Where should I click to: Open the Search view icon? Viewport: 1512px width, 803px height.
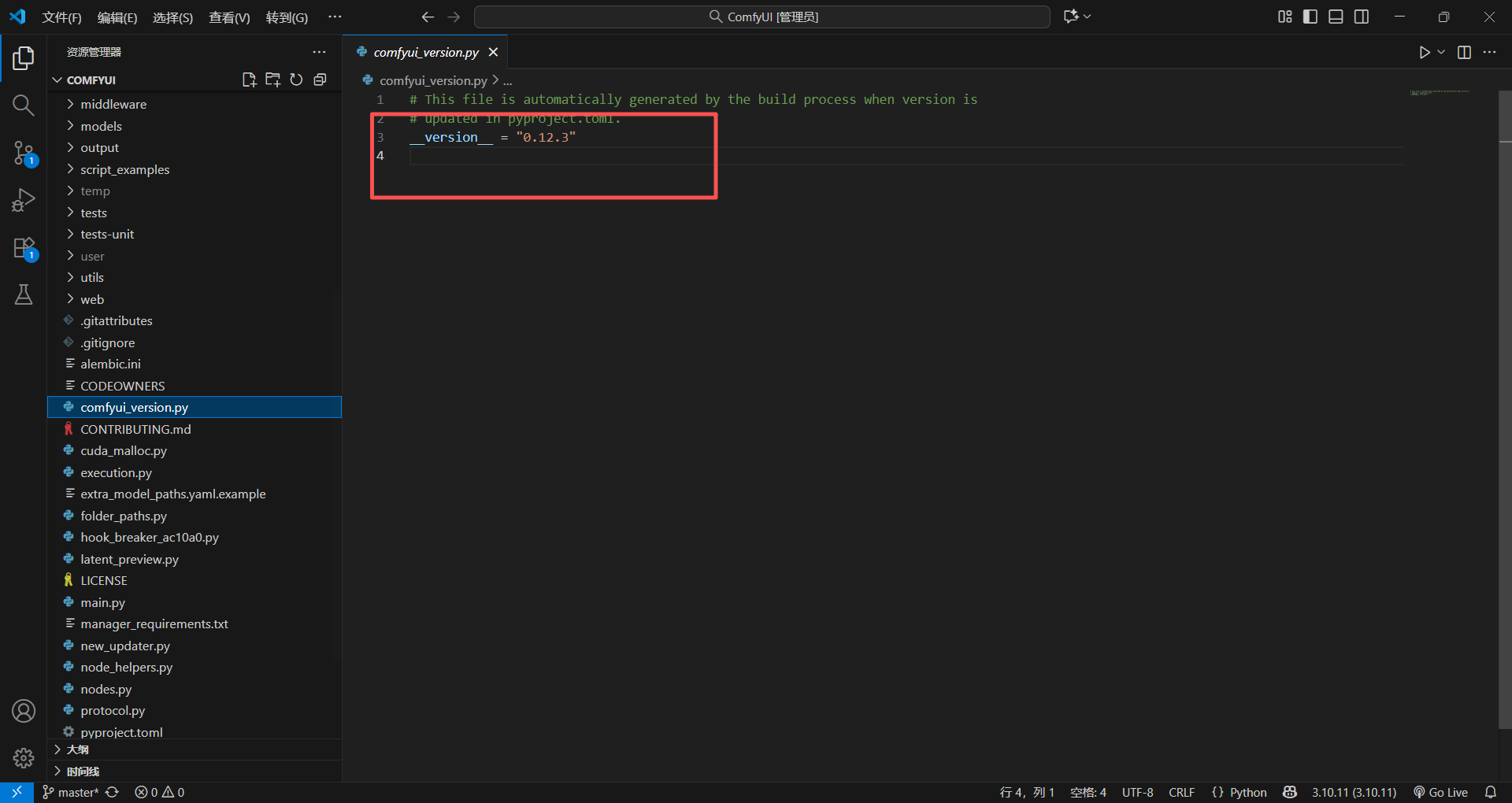24,105
